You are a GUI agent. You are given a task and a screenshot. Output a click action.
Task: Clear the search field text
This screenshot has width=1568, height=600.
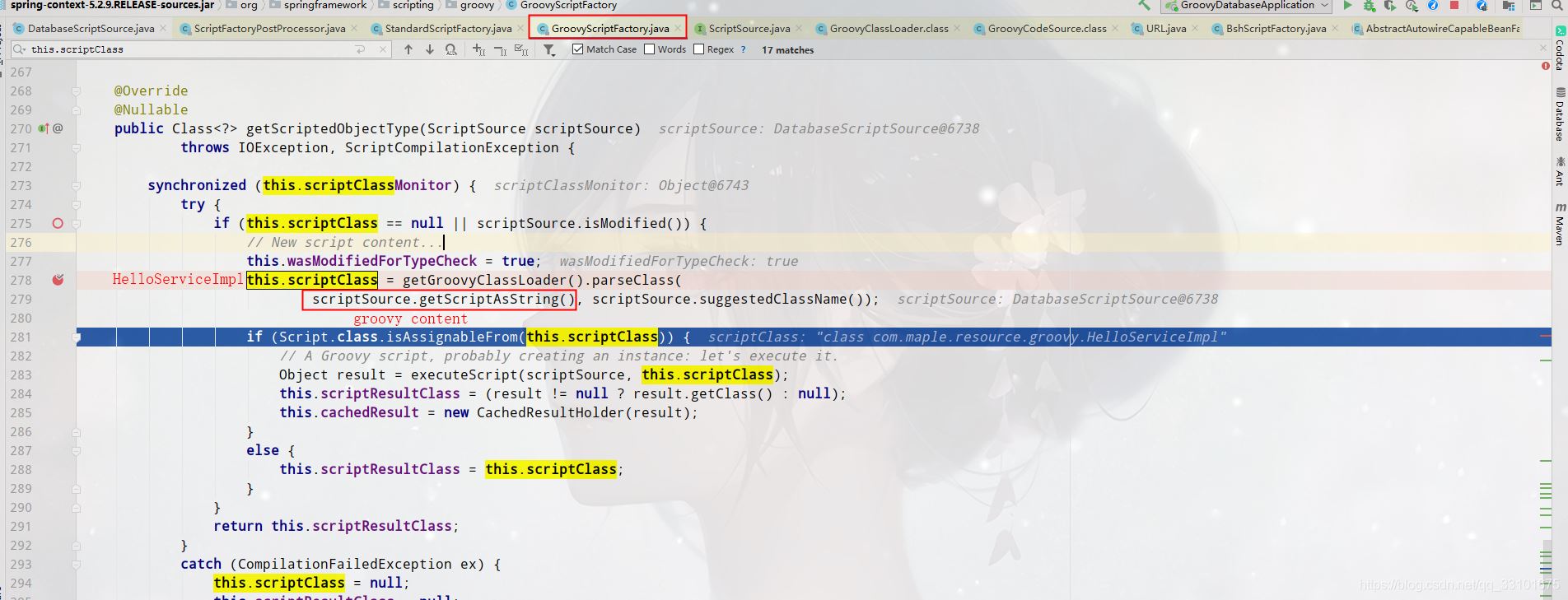(x=383, y=49)
